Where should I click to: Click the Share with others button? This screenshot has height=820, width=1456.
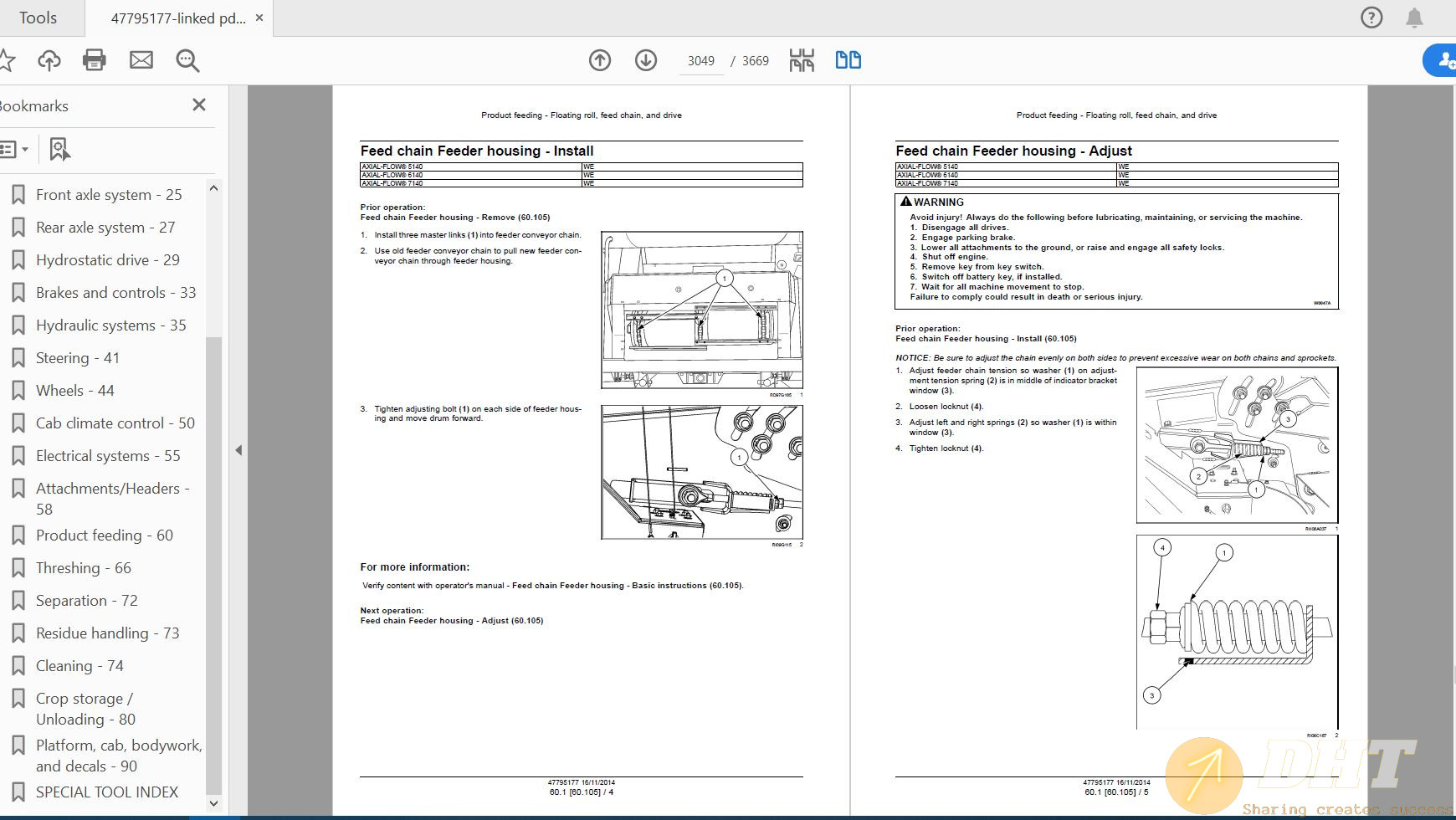point(1441,60)
